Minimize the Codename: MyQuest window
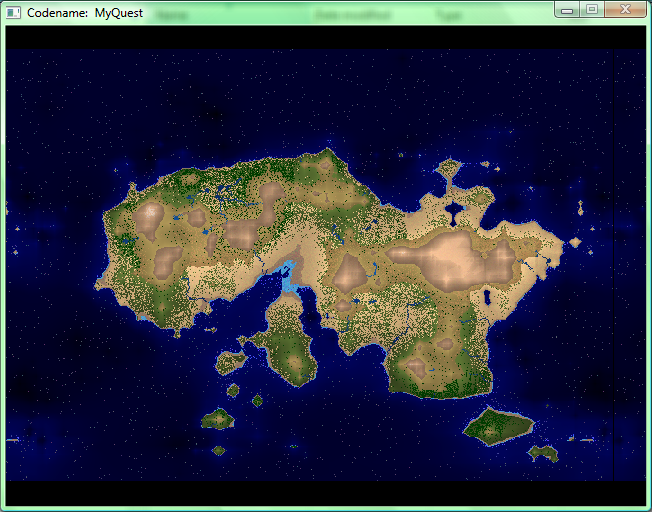 (x=567, y=10)
